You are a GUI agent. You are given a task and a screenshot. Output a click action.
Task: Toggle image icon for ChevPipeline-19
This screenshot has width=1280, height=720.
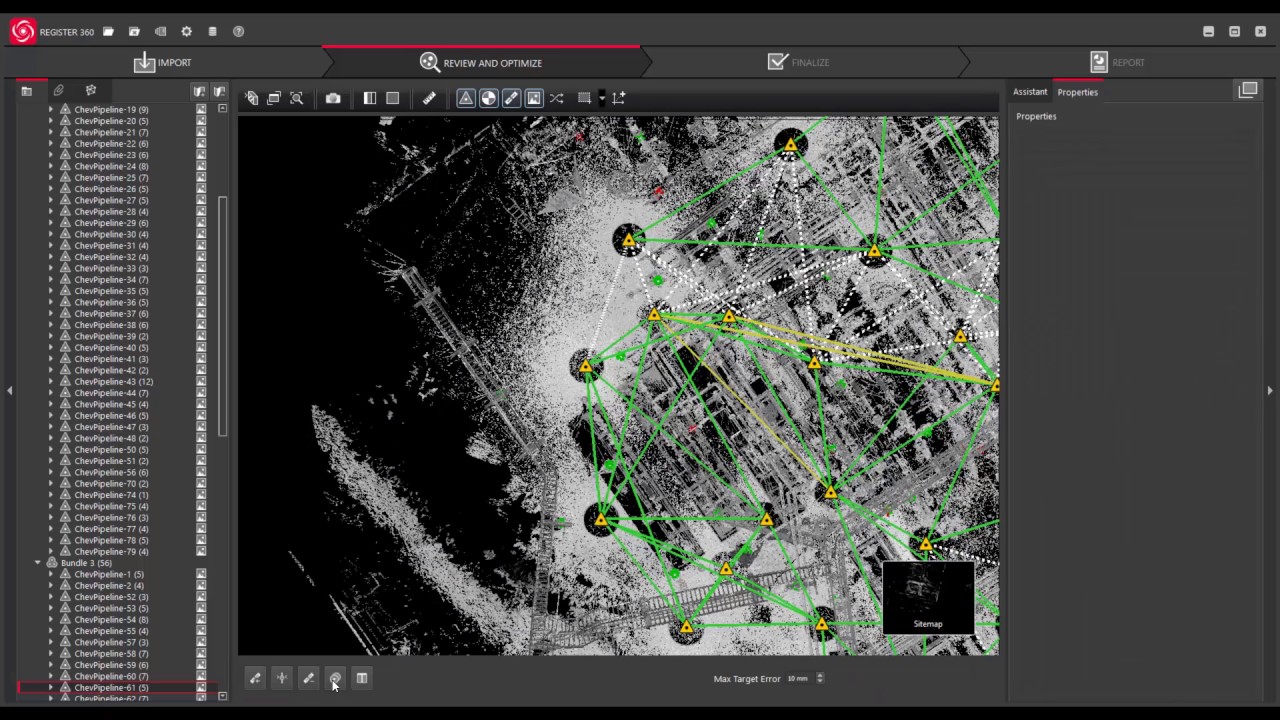pos(201,110)
